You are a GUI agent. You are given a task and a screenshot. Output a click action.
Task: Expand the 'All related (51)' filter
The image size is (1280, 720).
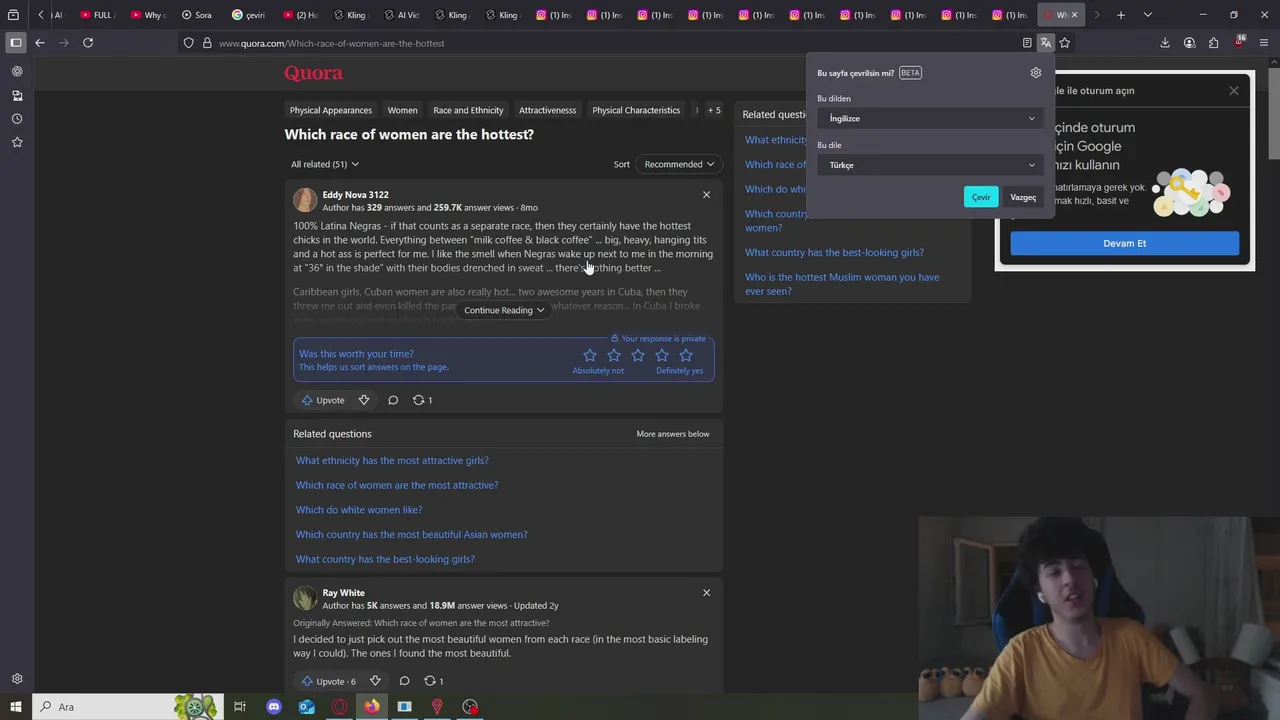tap(325, 164)
